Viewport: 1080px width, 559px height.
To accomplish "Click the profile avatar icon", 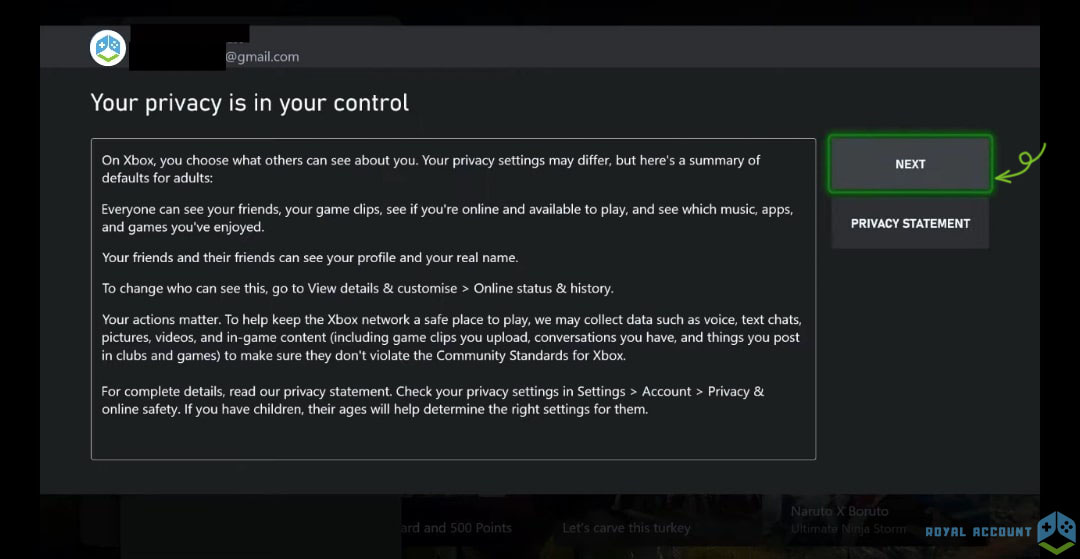I will (108, 49).
